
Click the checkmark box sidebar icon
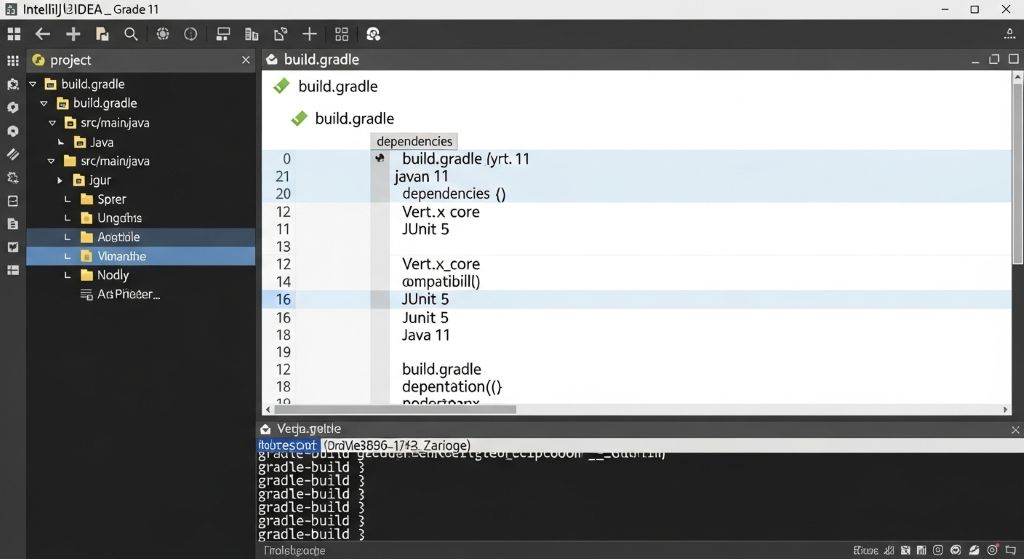click(12, 248)
